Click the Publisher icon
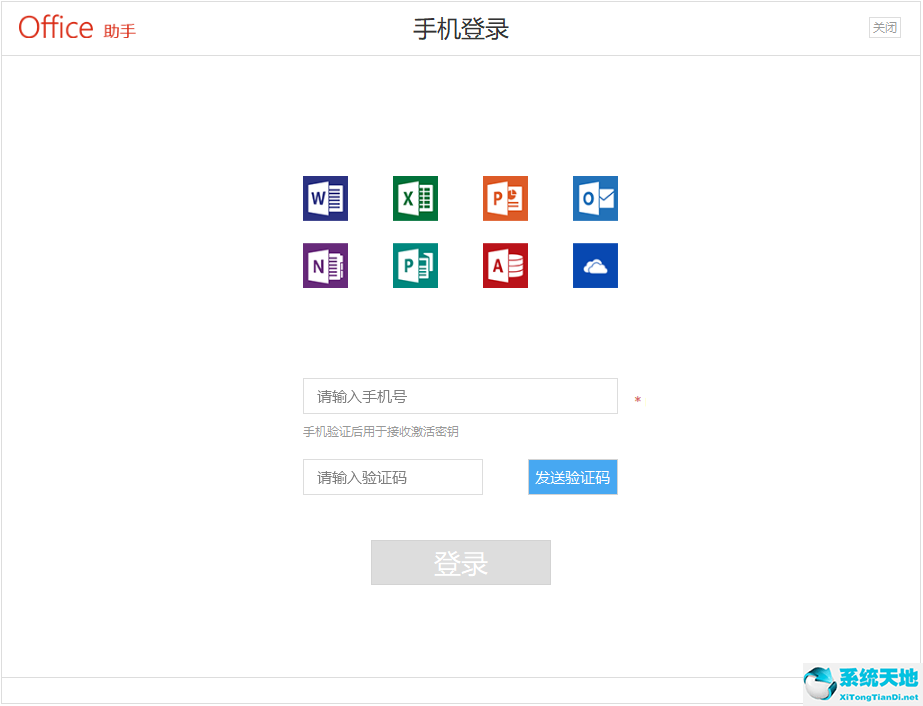923x706 pixels. coord(415,266)
